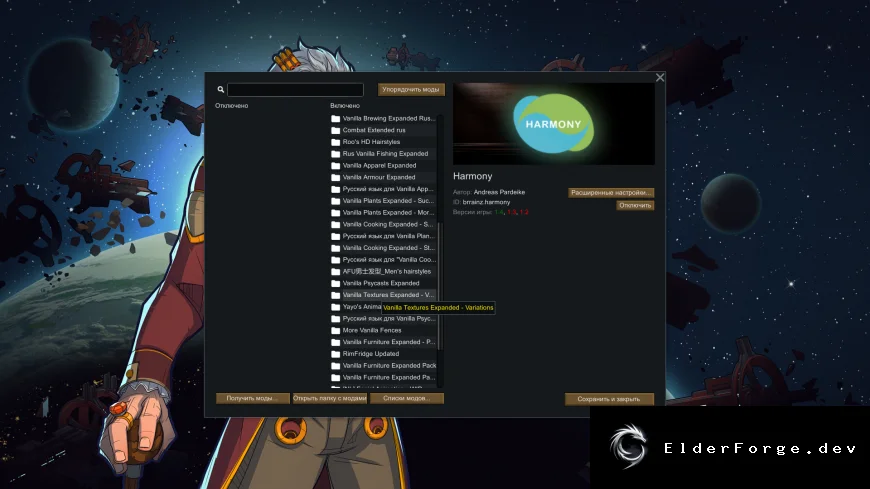Image resolution: width=870 pixels, height=489 pixels.
Task: Select the Vanilla Psycasts Expanded row
Action: click(x=383, y=283)
